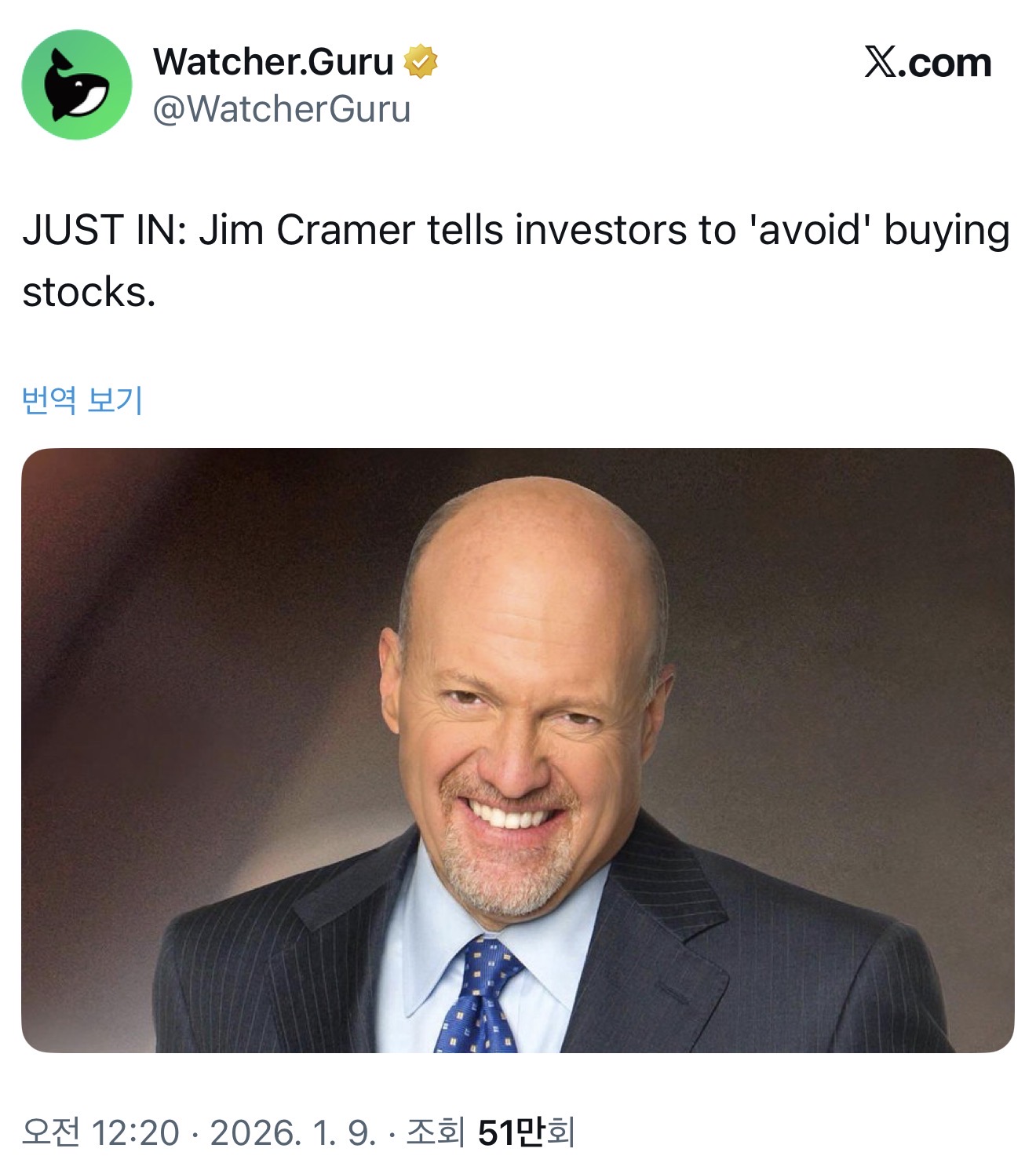Click the word 'avoid' in the tweet

[x=810, y=231]
